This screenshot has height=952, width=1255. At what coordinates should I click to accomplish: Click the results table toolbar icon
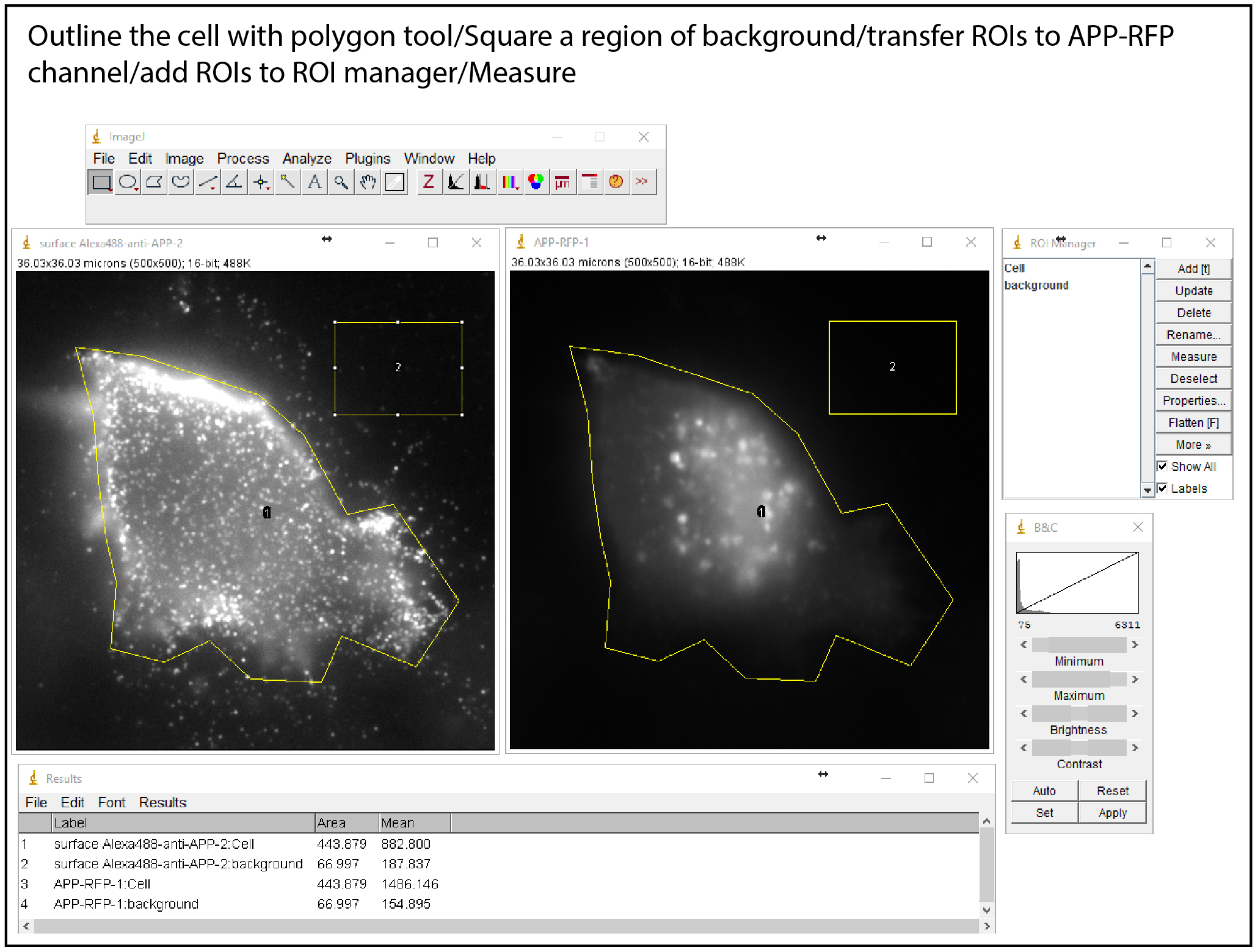tap(589, 182)
